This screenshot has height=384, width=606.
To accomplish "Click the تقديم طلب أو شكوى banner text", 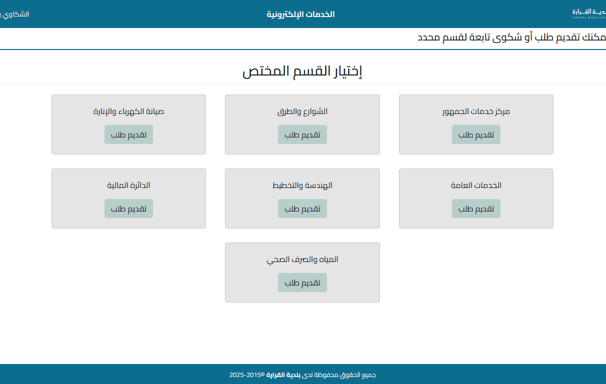I will click(x=512, y=37).
